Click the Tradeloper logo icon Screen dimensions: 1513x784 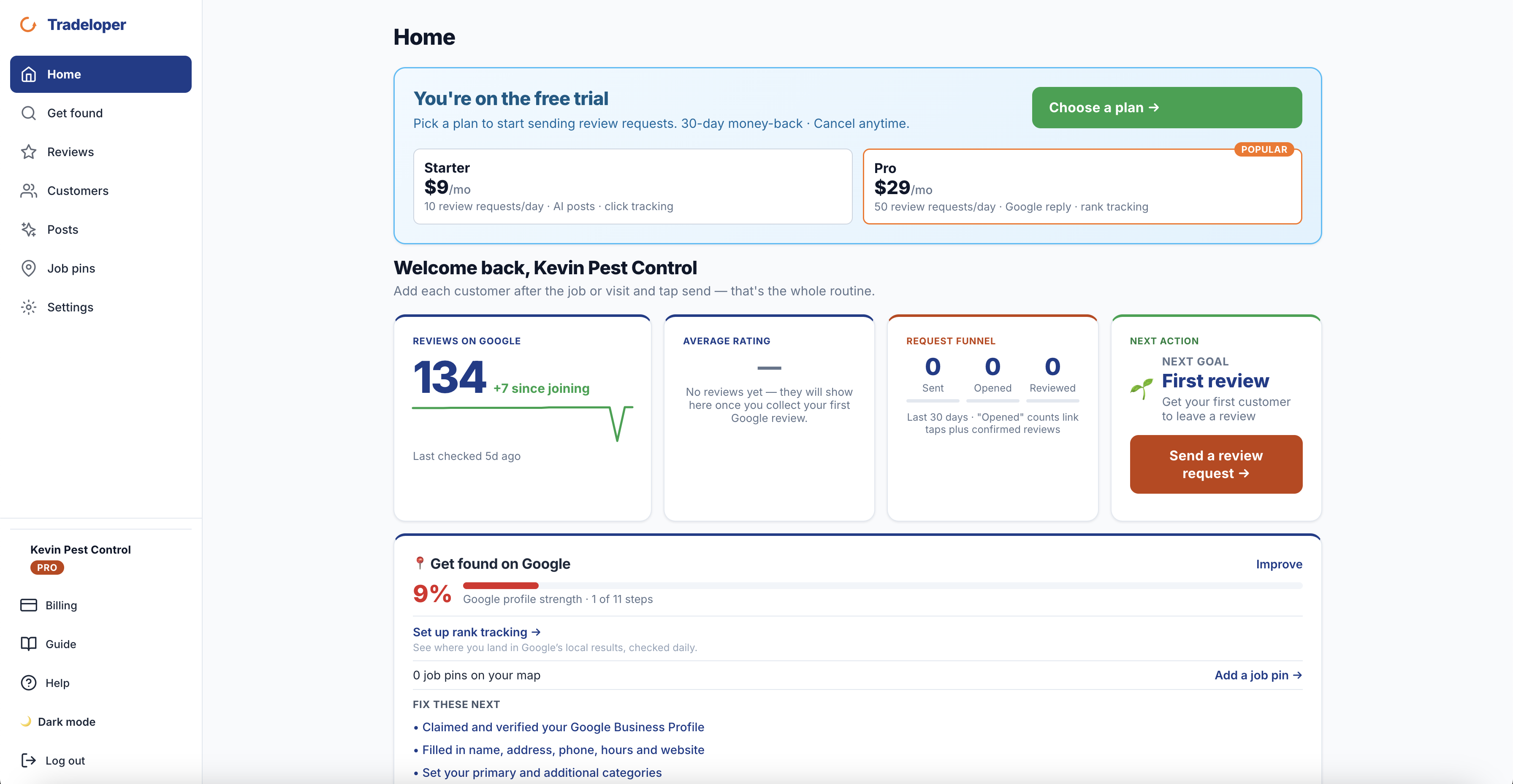pyautogui.click(x=28, y=24)
